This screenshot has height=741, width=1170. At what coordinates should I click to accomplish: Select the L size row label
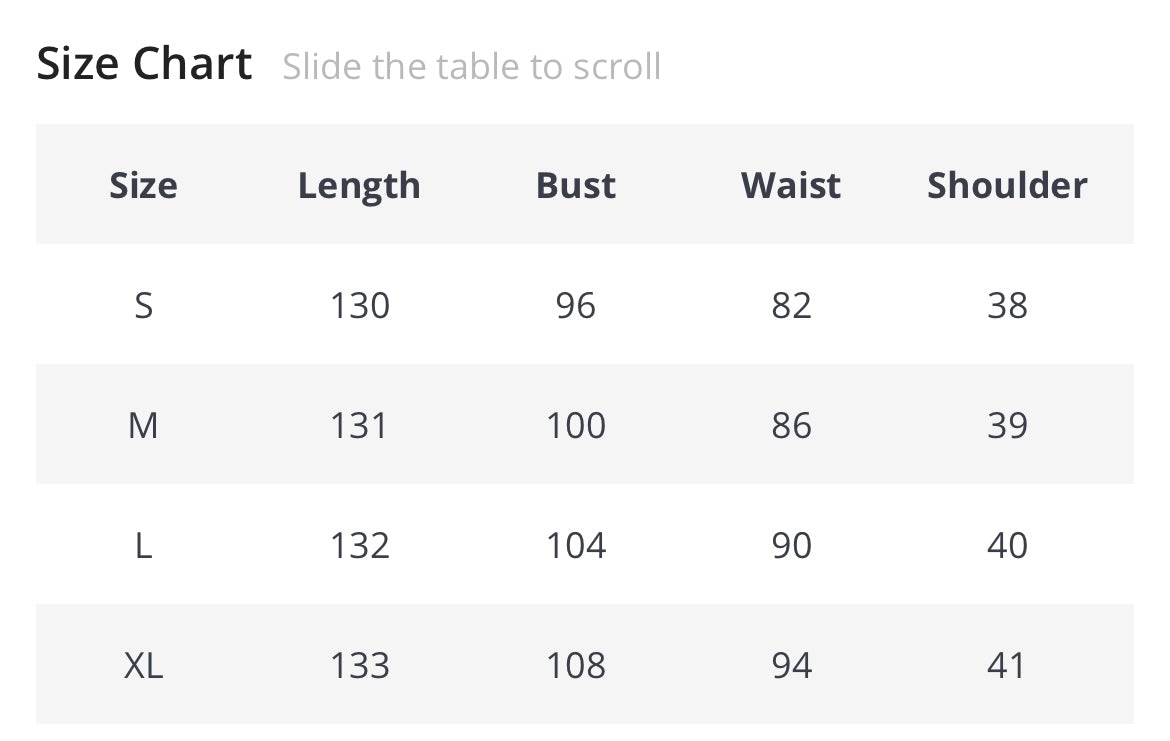[143, 545]
